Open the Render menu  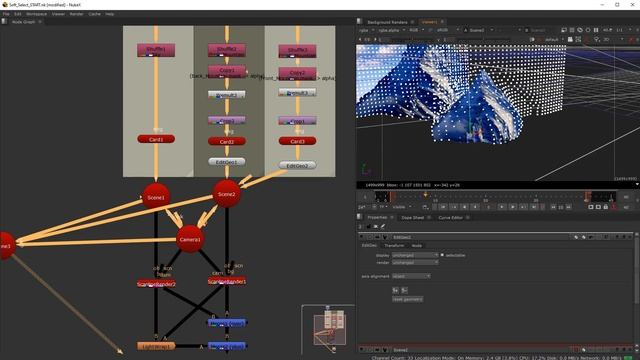pos(76,14)
